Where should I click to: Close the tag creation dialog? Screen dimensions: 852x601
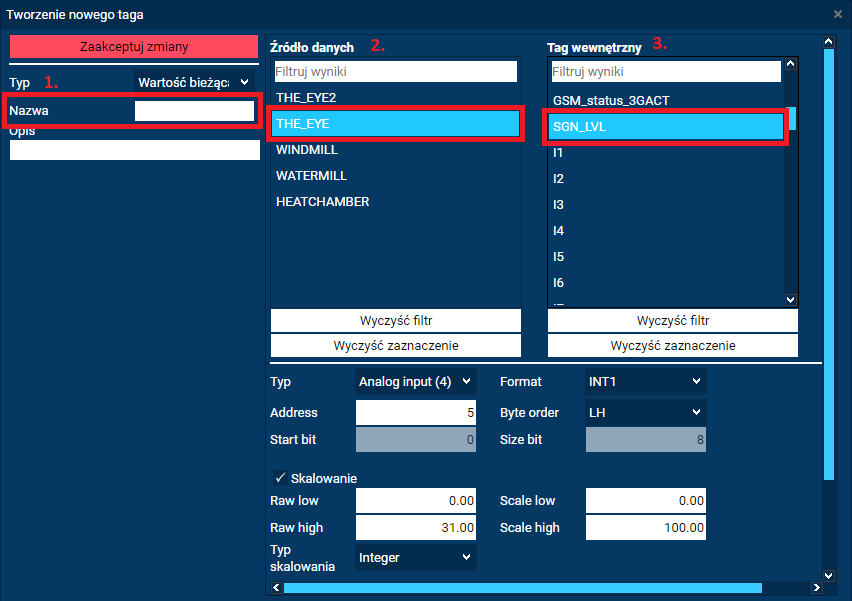(x=837, y=14)
